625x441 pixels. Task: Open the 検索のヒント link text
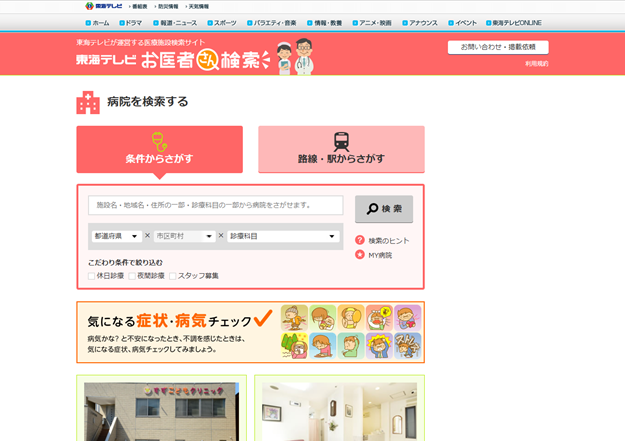click(x=388, y=240)
